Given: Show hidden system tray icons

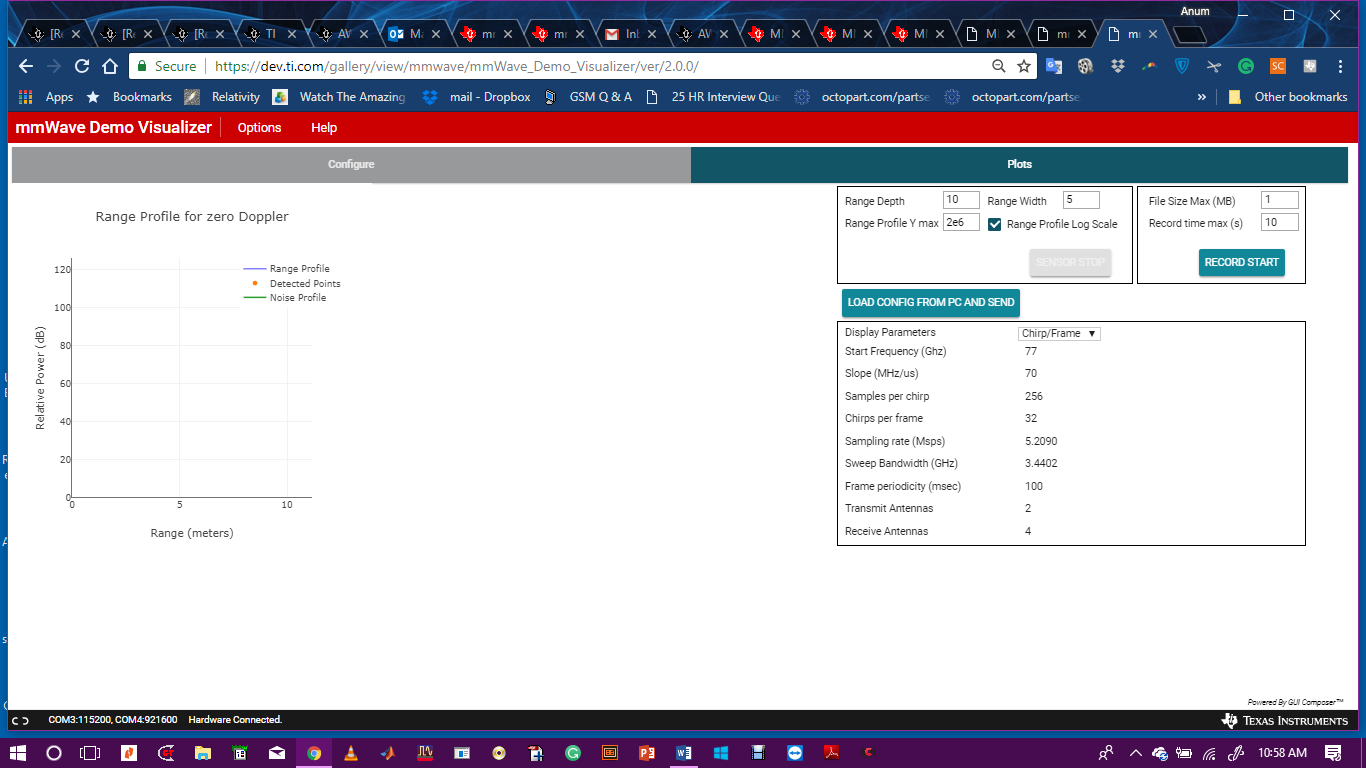Looking at the screenshot, I should click(1136, 752).
